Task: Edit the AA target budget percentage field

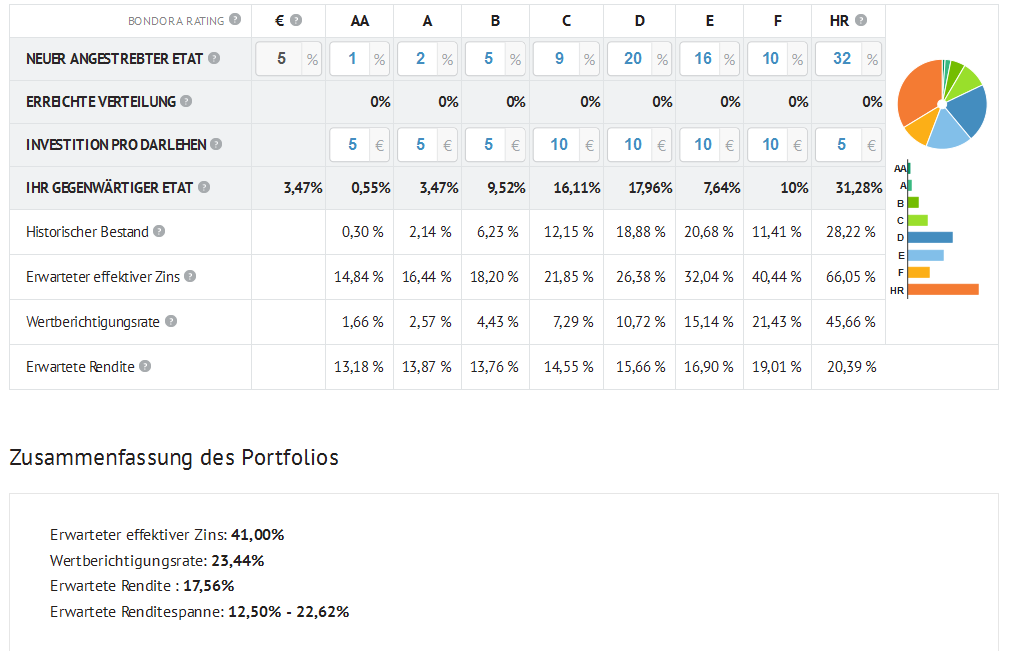Action: coord(351,59)
